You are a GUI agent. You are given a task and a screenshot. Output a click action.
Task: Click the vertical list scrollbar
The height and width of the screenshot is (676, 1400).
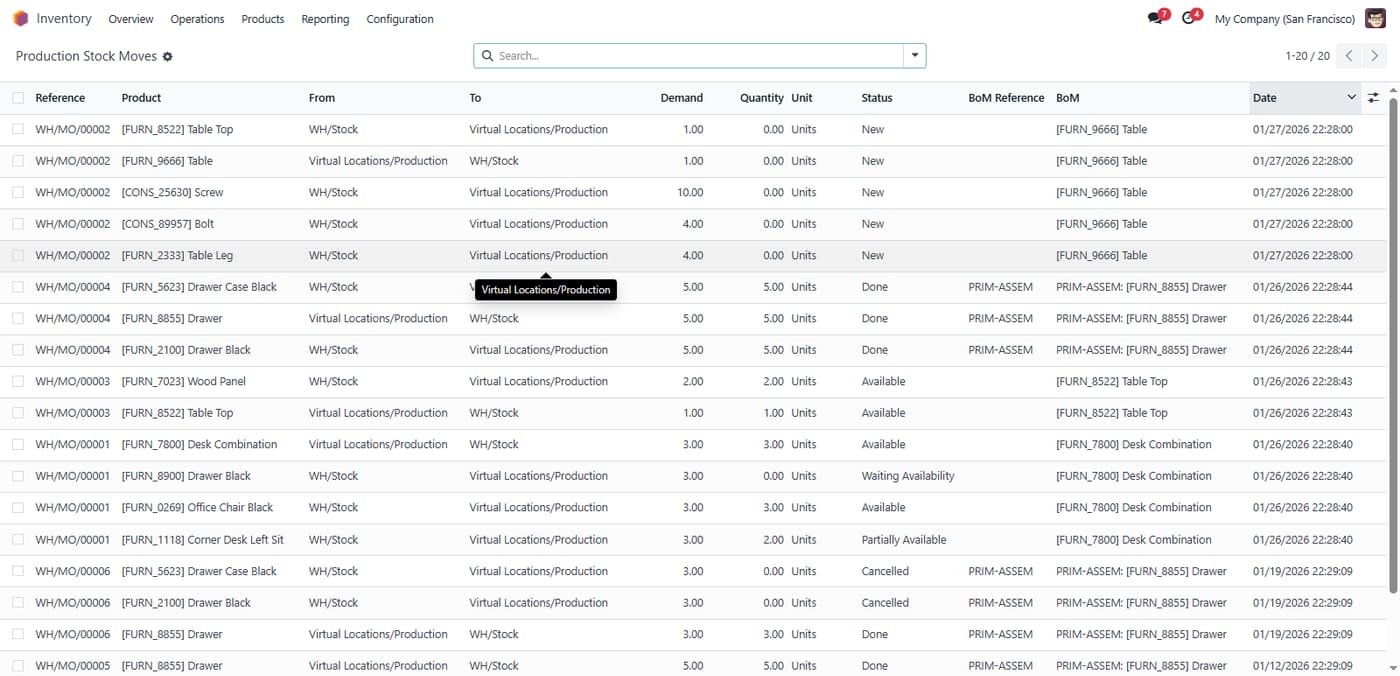(1393, 345)
